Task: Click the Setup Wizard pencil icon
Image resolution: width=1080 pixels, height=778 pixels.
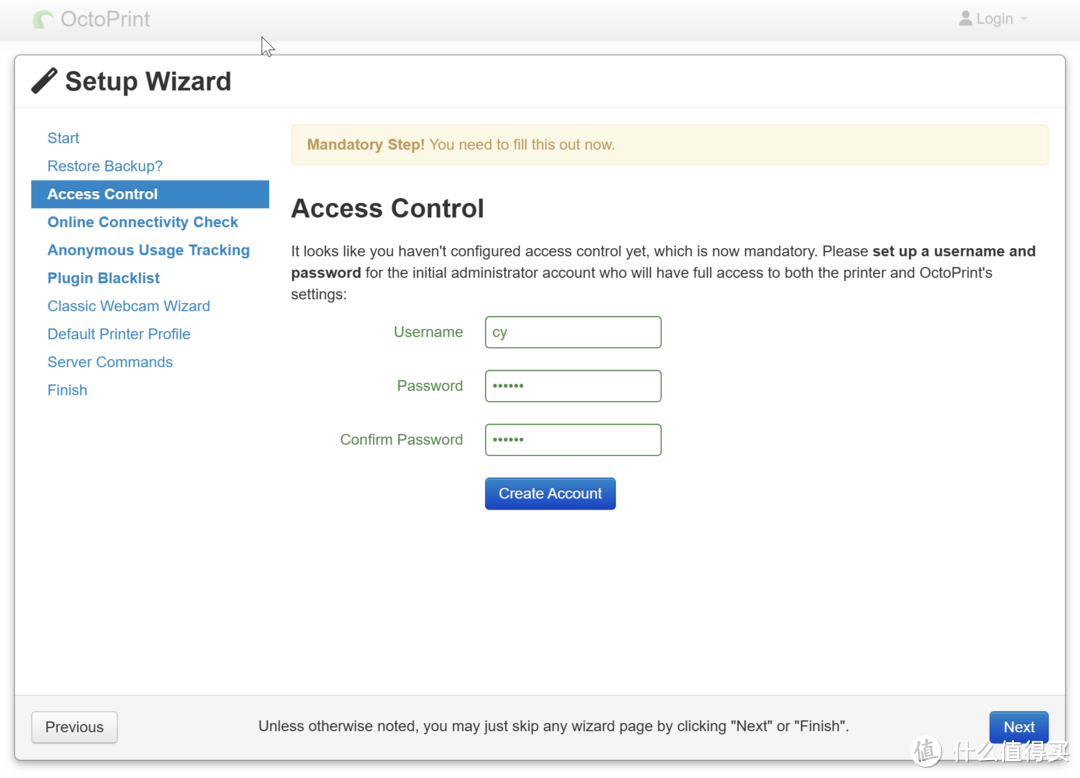Action: [44, 81]
